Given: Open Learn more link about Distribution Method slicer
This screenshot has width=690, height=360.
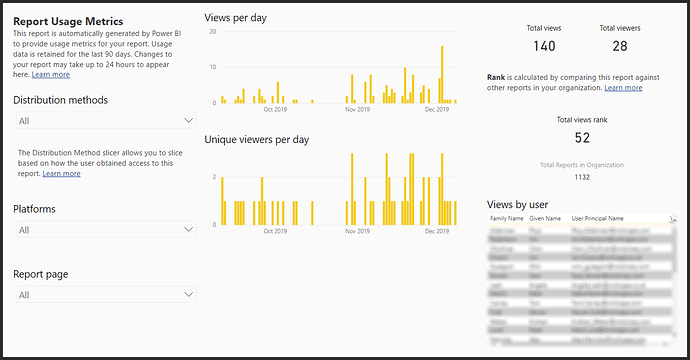Looking at the screenshot, I should tap(62, 174).
